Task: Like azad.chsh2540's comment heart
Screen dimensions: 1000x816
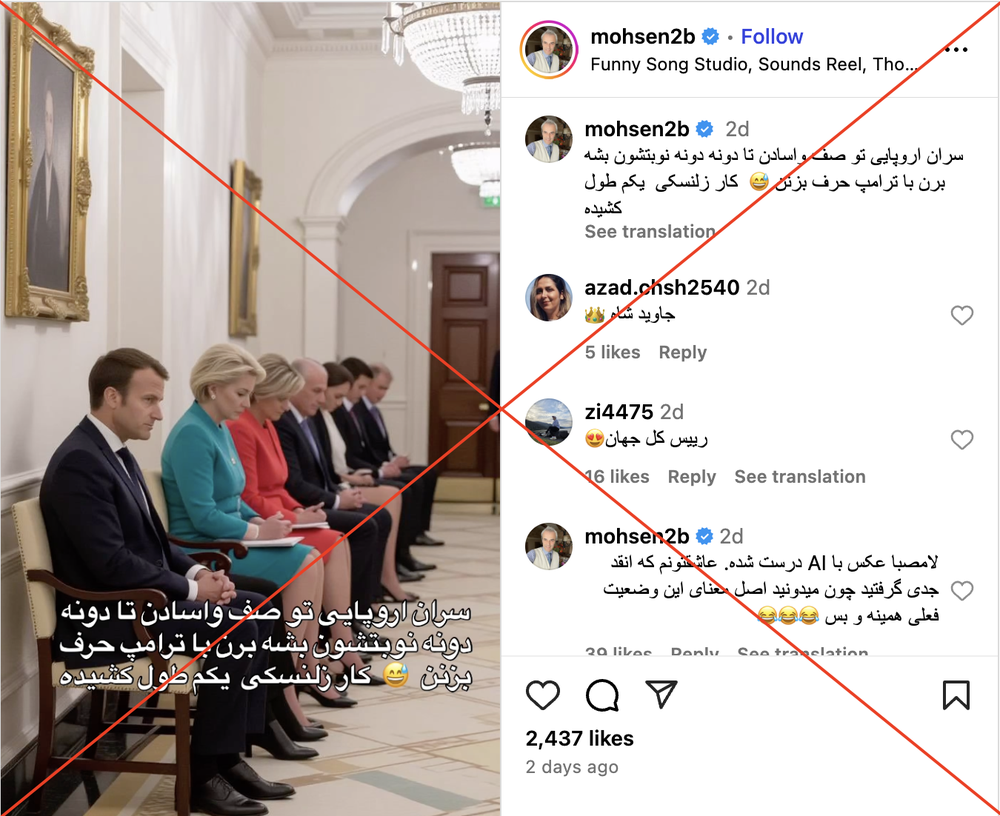Action: click(x=962, y=315)
